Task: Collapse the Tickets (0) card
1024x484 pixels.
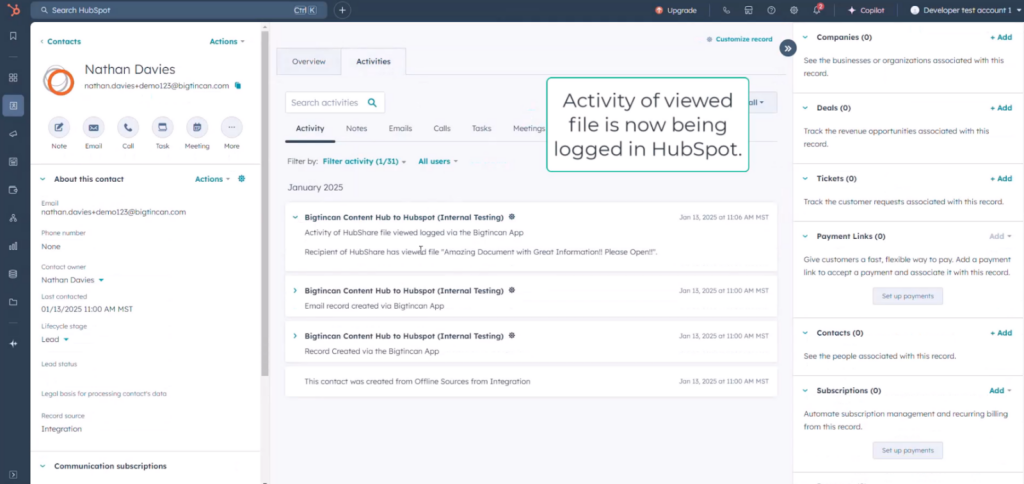Action: (x=805, y=178)
